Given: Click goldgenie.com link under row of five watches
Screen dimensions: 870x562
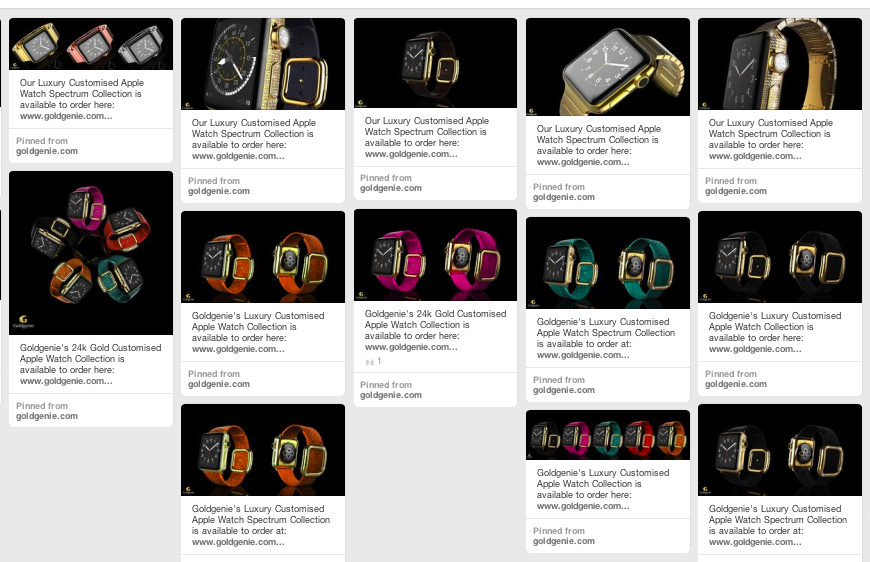Looking at the screenshot, I should (564, 541).
